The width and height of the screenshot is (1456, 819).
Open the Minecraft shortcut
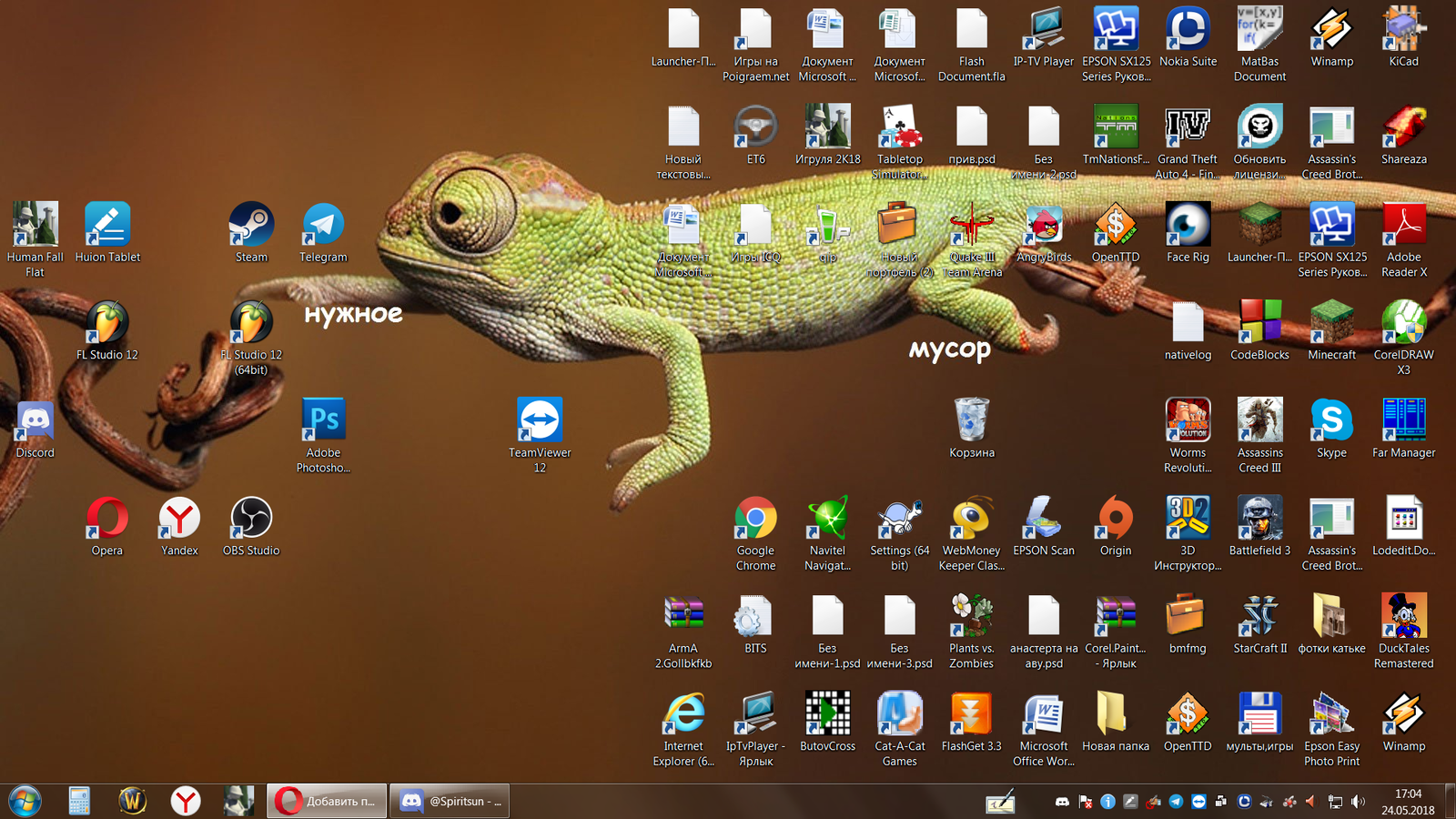pyautogui.click(x=1331, y=331)
